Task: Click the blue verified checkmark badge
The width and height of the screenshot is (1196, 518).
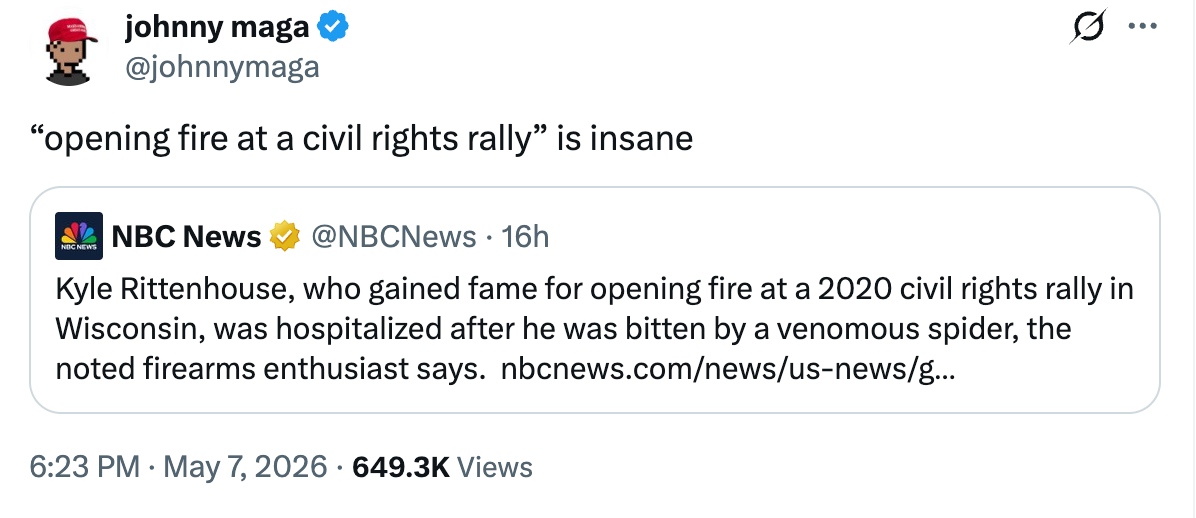Action: pyautogui.click(x=333, y=27)
